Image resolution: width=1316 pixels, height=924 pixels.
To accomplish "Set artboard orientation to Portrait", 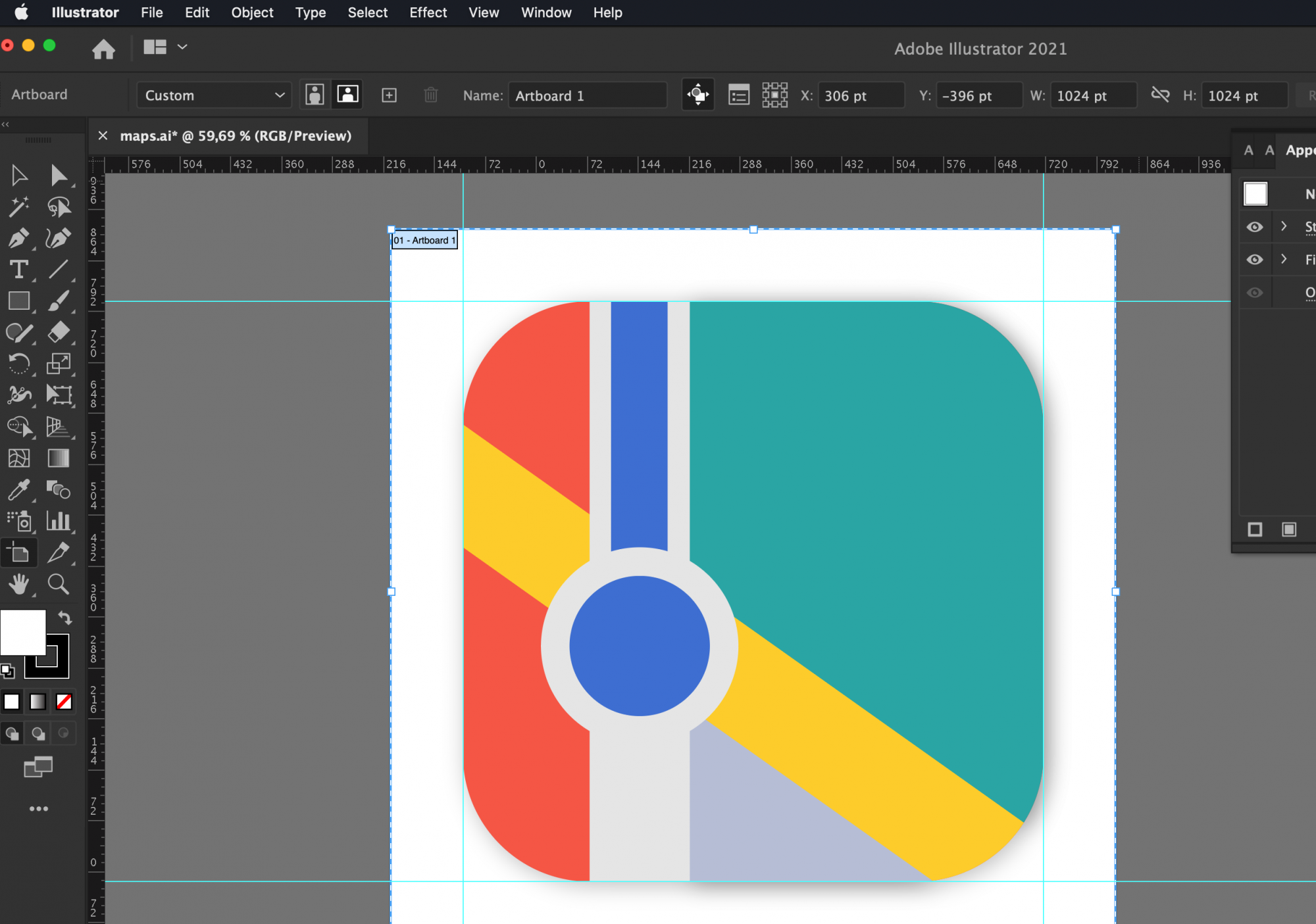I will click(315, 95).
